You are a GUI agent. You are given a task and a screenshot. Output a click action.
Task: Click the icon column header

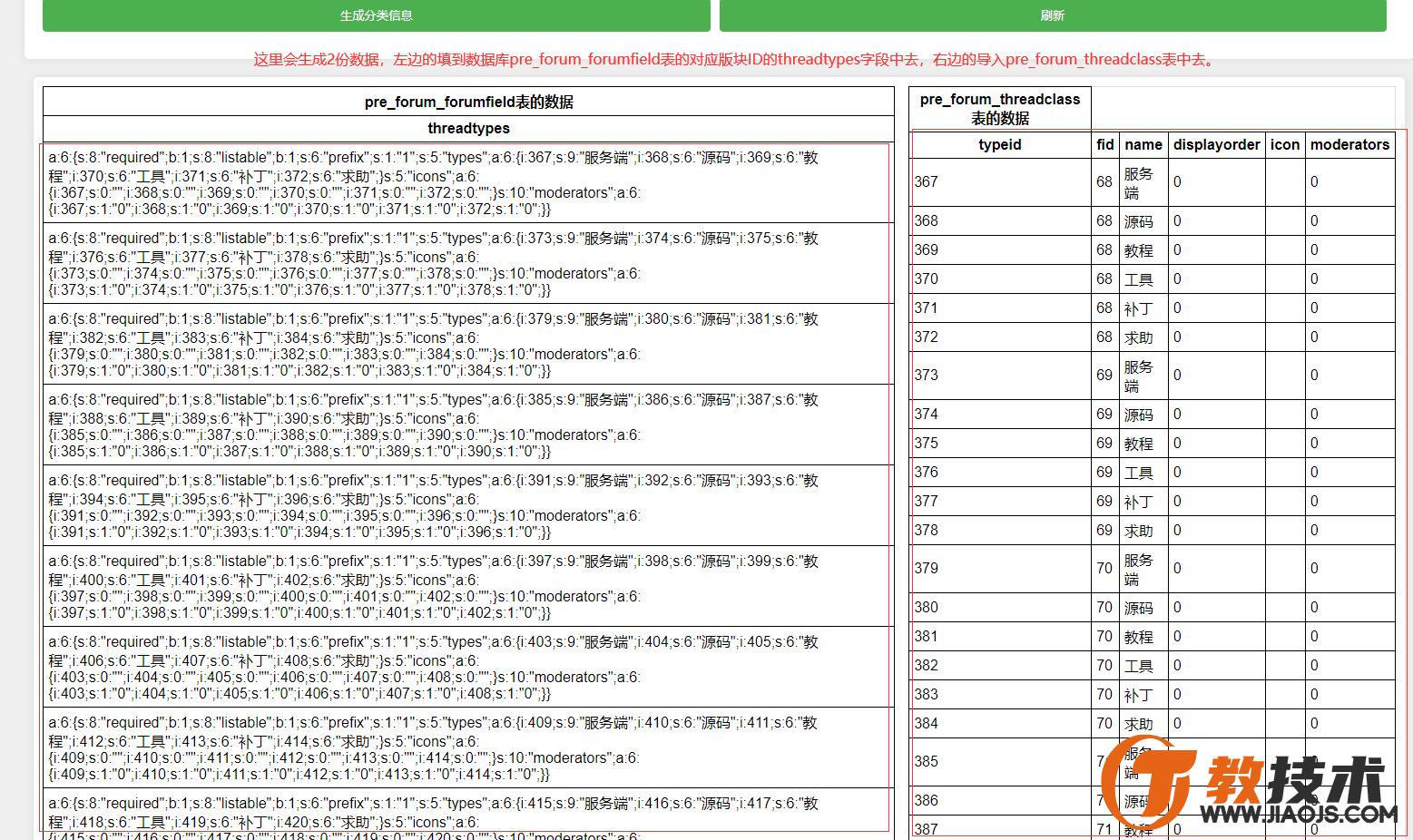(x=1285, y=145)
